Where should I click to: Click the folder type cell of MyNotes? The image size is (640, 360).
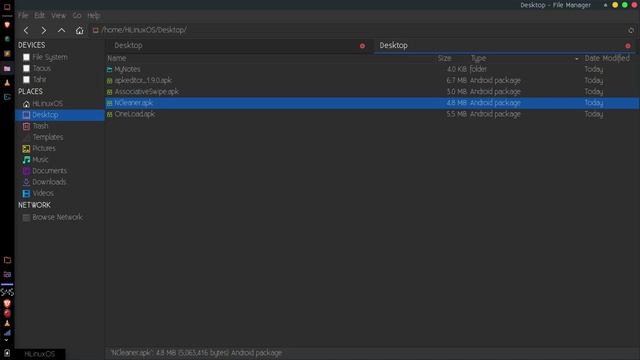click(x=478, y=69)
